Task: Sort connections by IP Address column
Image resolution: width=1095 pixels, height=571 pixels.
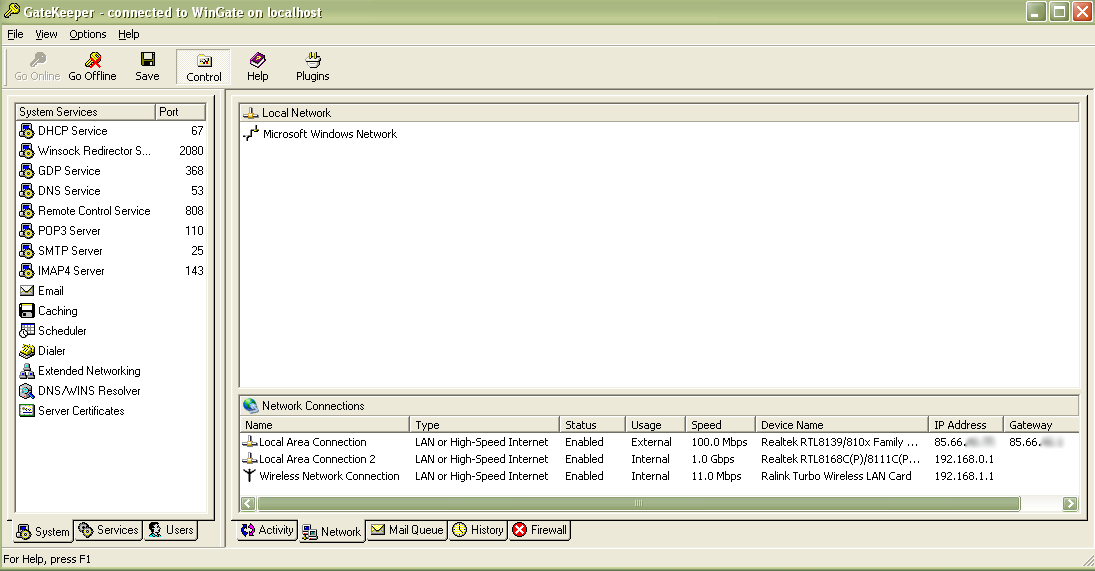Action: pos(966,425)
